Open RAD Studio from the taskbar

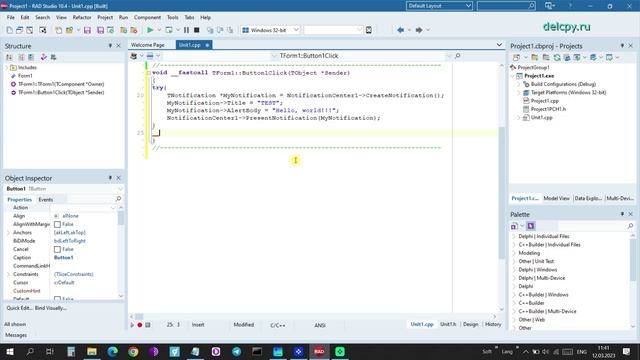pyautogui.click(x=319, y=351)
